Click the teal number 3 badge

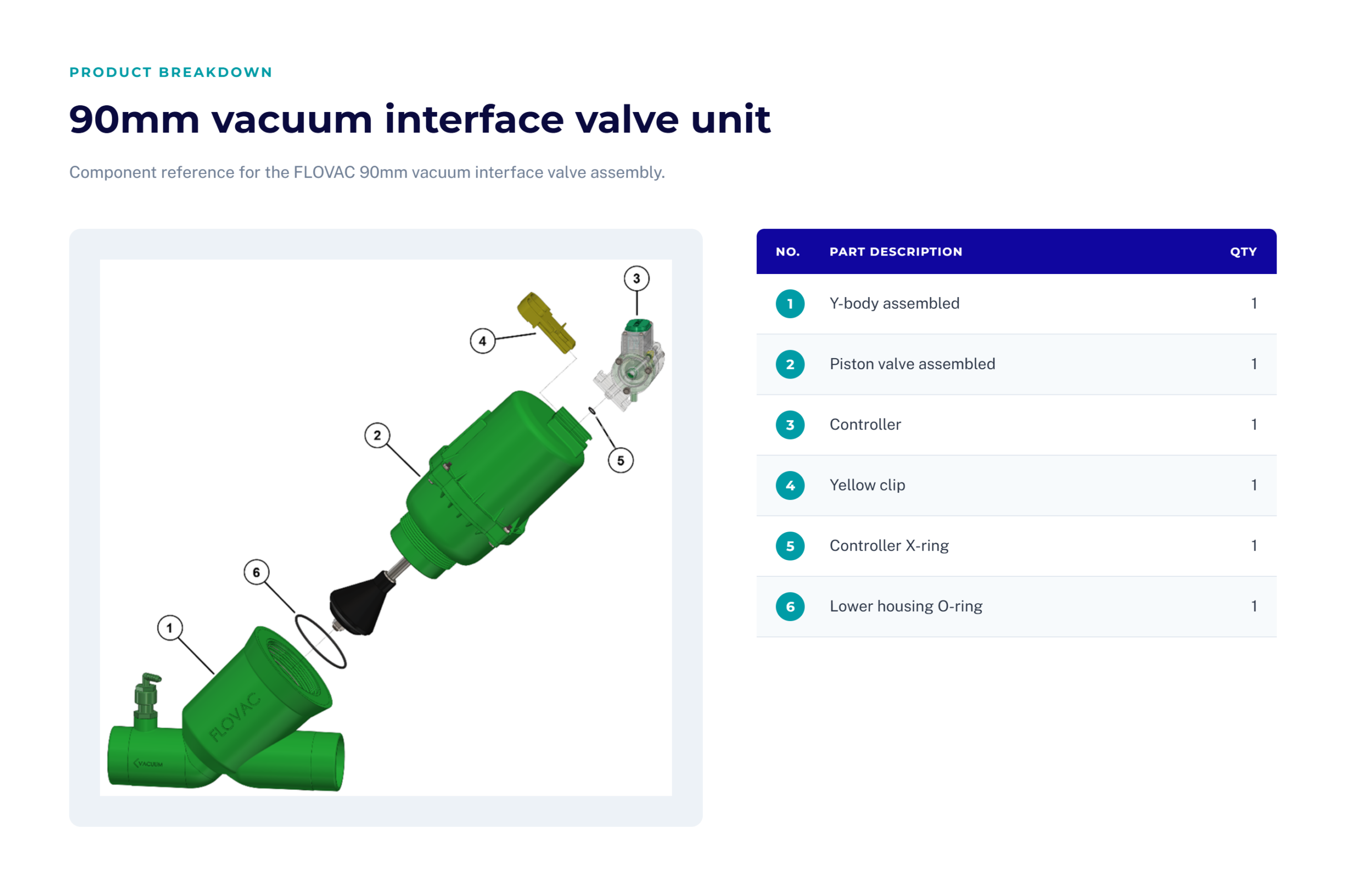[790, 424]
